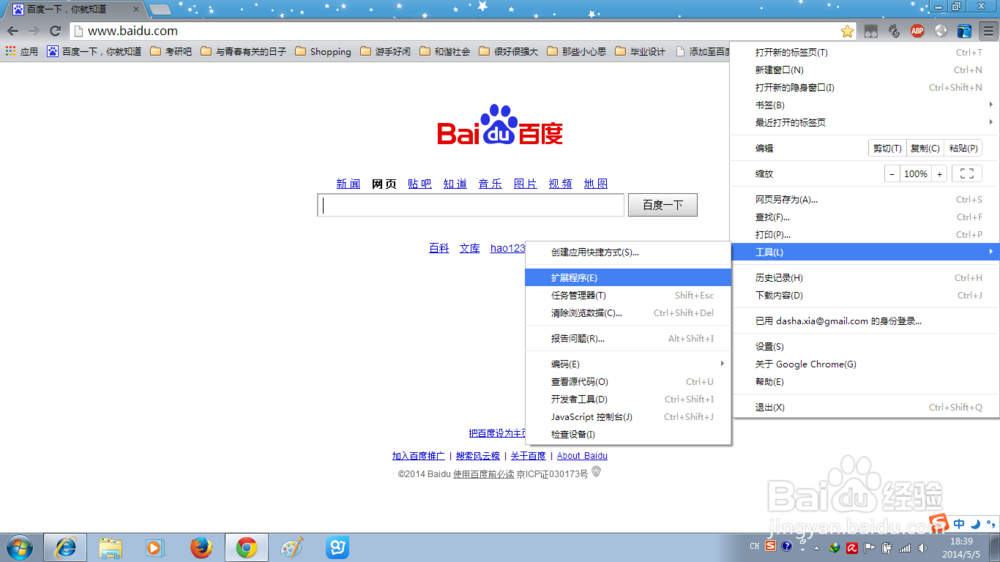
Task: Open the Paint palette taskbar icon
Action: click(x=292, y=548)
